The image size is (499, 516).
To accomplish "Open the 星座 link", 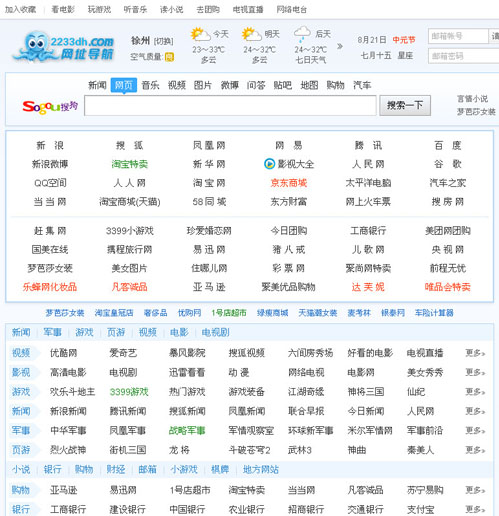I will click(405, 55).
